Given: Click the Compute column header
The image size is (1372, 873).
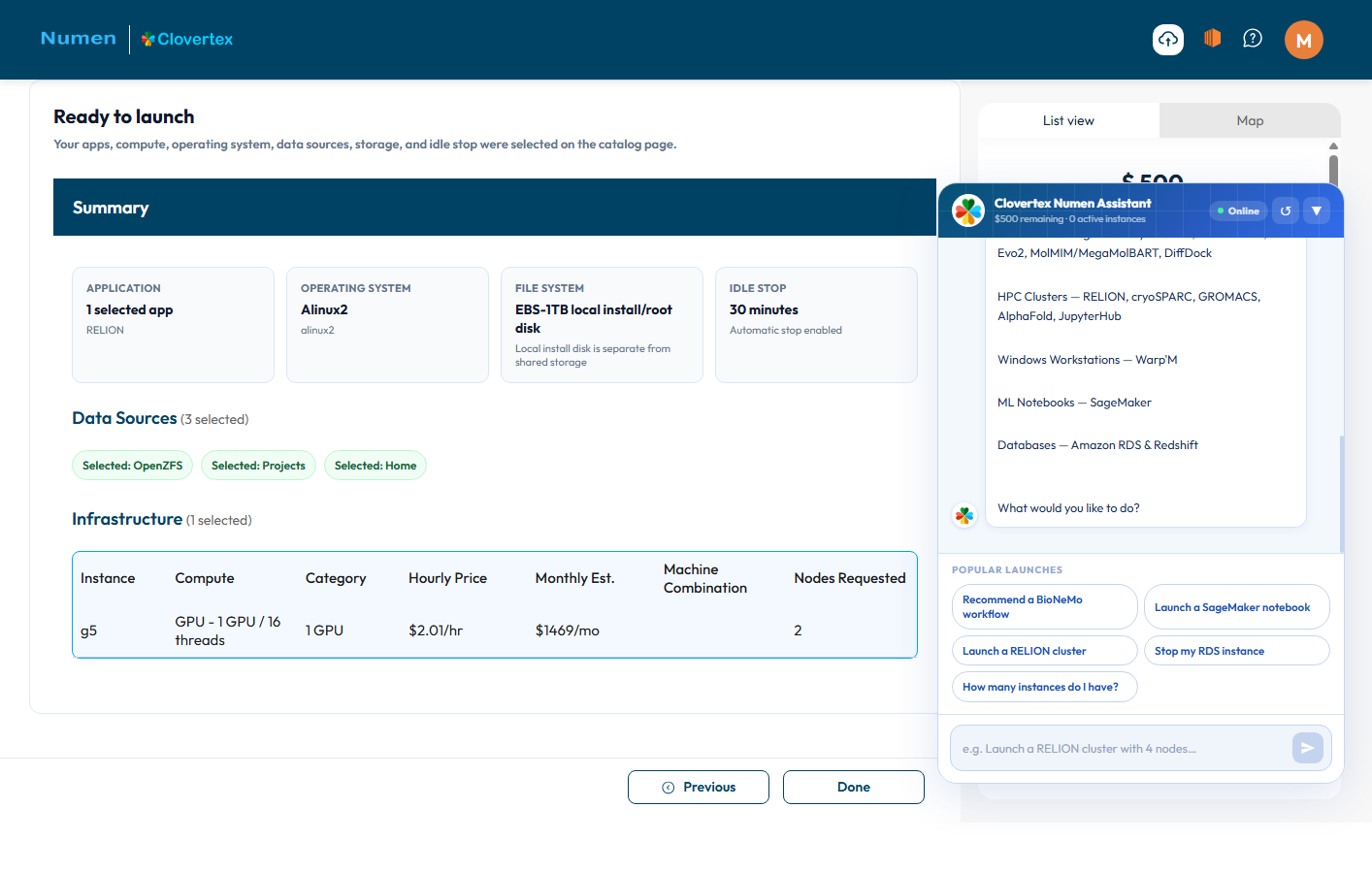Looking at the screenshot, I should point(205,578).
